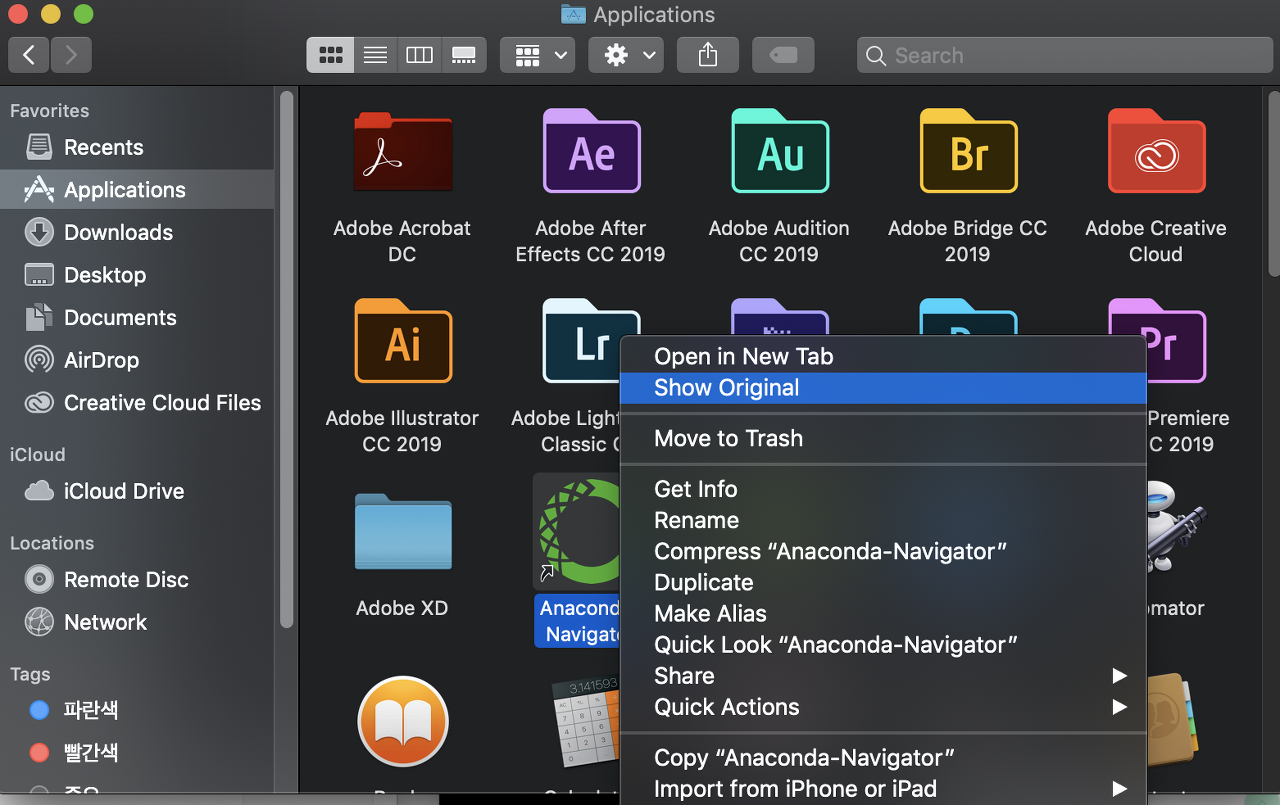Viewport: 1280px width, 805px height.
Task: Click the Applications window title
Action: click(x=654, y=14)
